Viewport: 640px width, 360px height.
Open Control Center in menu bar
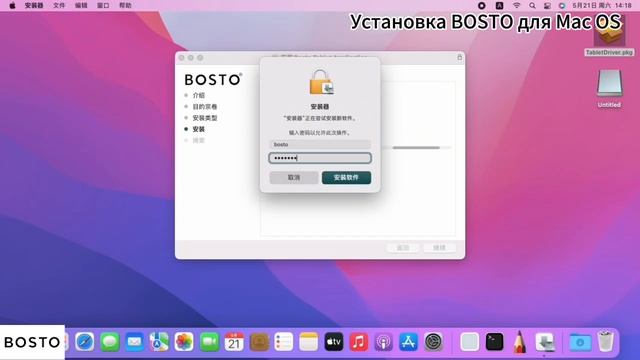[x=547, y=5]
